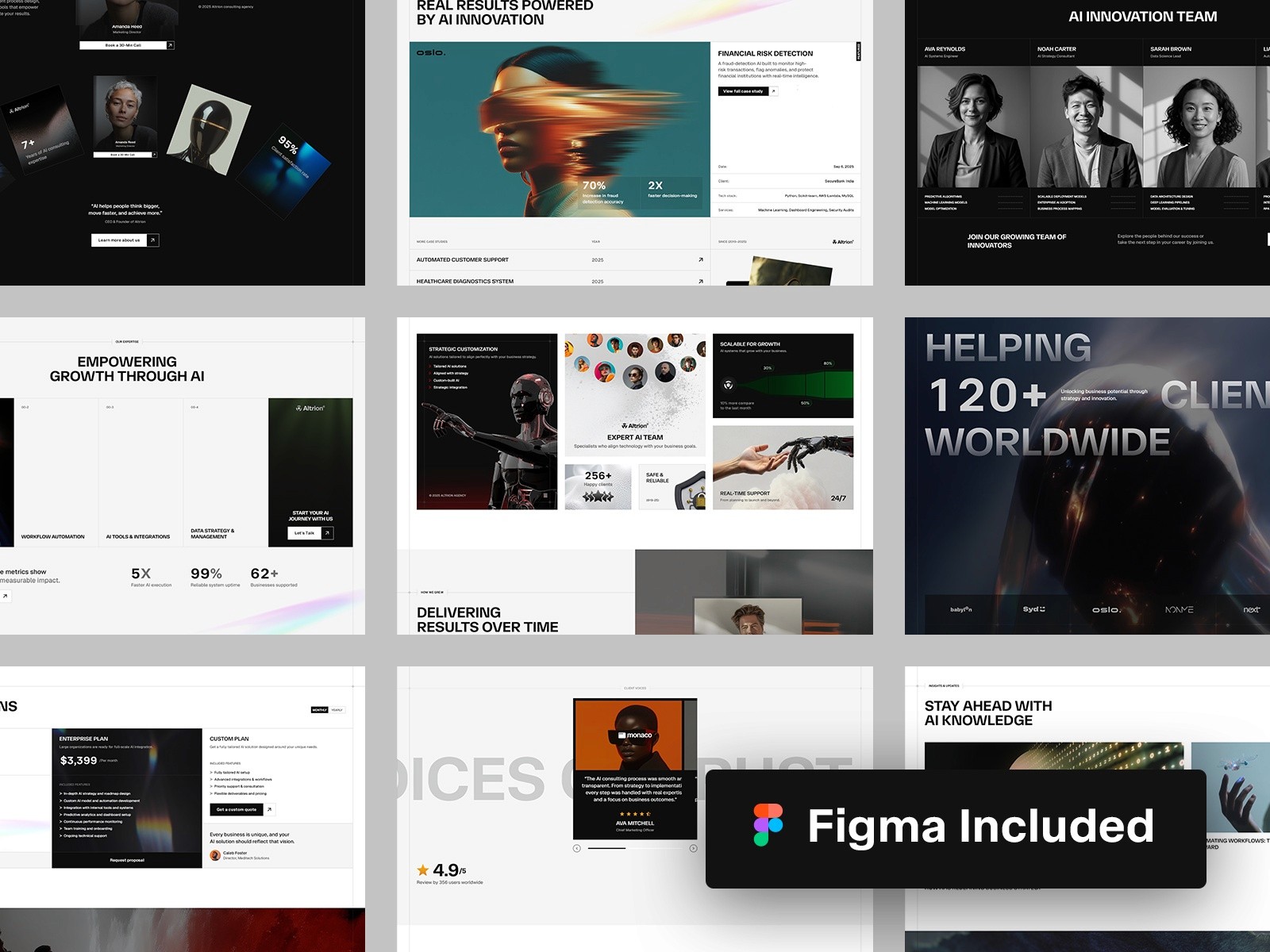The width and height of the screenshot is (1270, 952).
Task: Advance to the next testimonial with the right arrow
Action: click(693, 848)
